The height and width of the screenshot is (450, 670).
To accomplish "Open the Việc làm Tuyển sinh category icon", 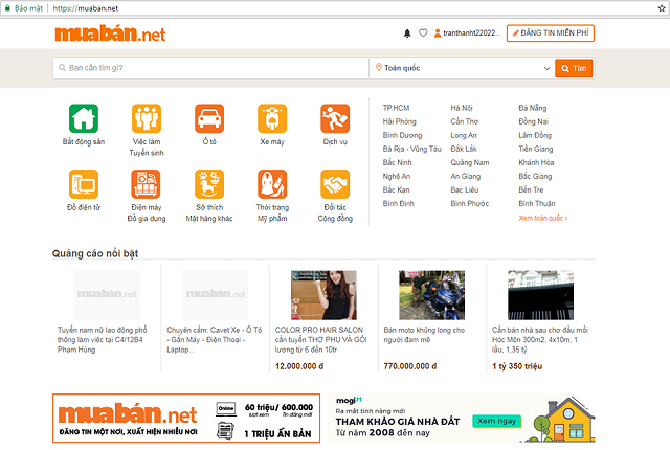I will tap(146, 118).
